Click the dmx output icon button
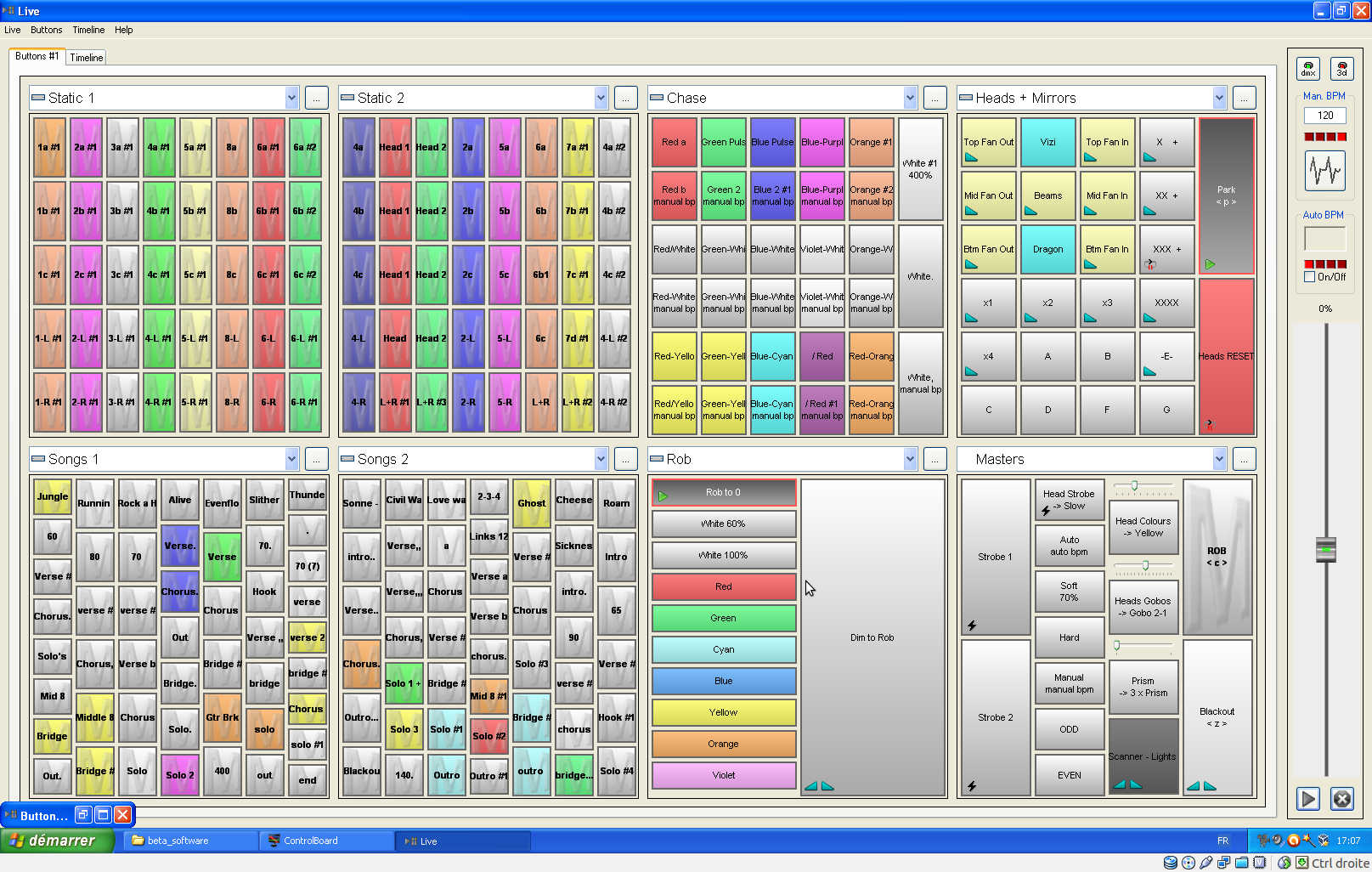 (x=1307, y=68)
